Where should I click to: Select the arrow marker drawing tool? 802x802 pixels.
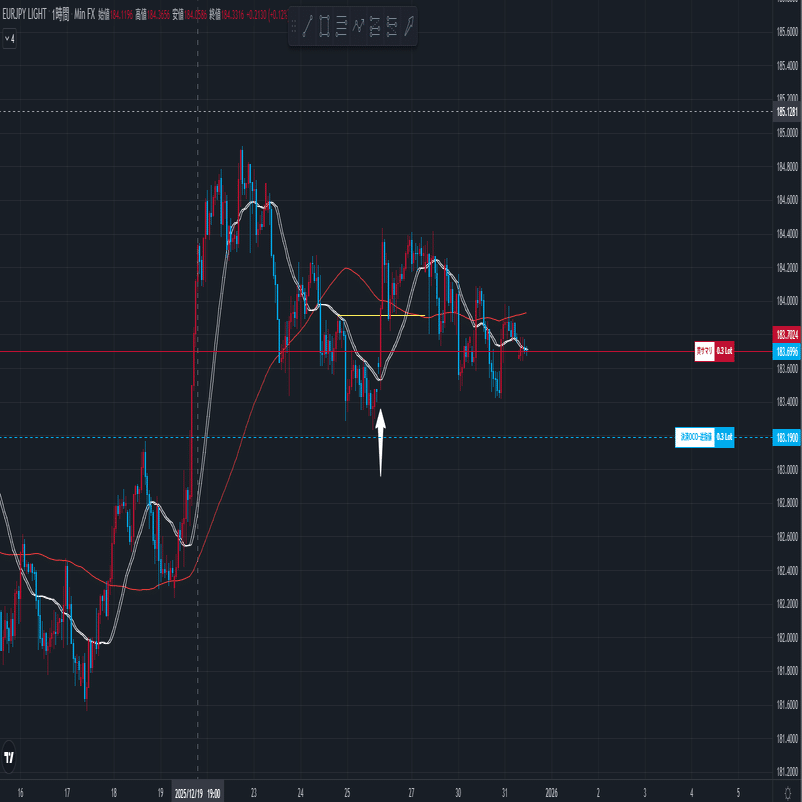pos(408,25)
